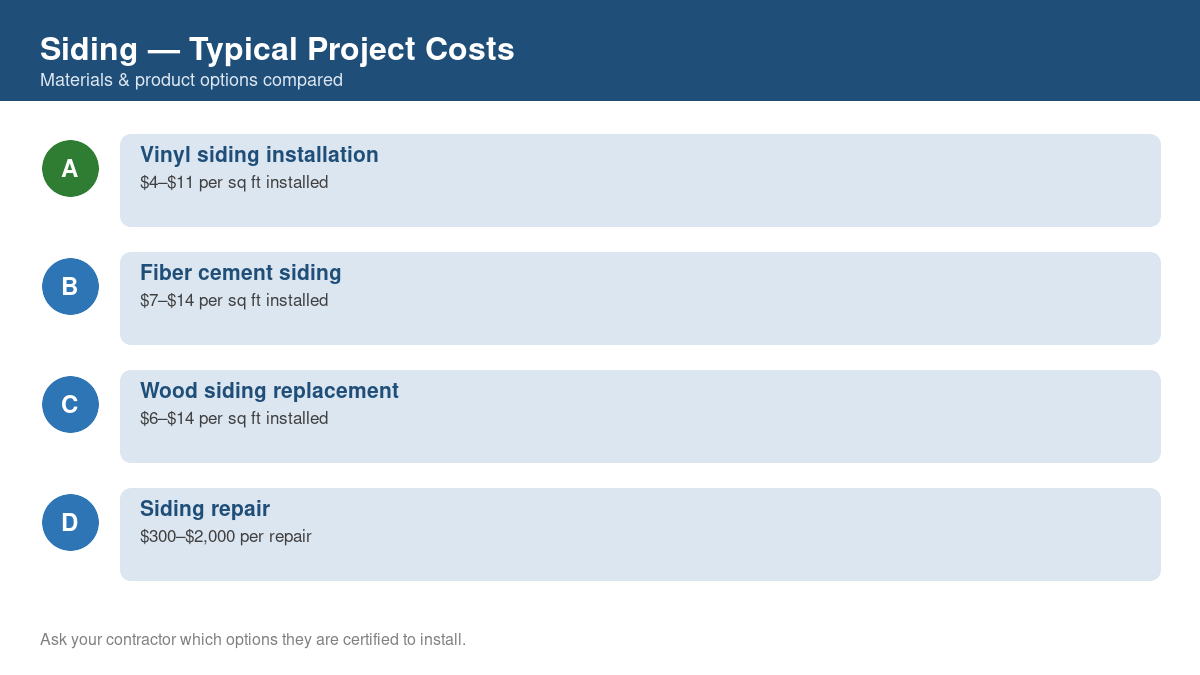Open the Fiber cement siding heading
This screenshot has width=1200, height=675.
(x=241, y=273)
